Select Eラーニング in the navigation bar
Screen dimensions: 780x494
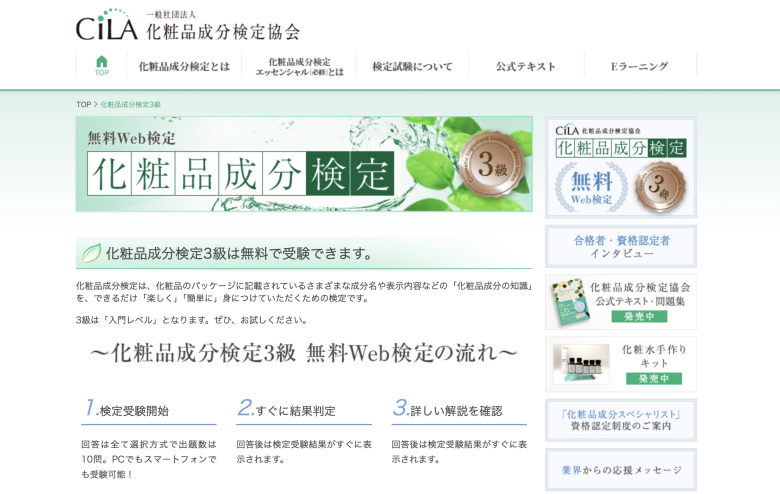tap(639, 67)
